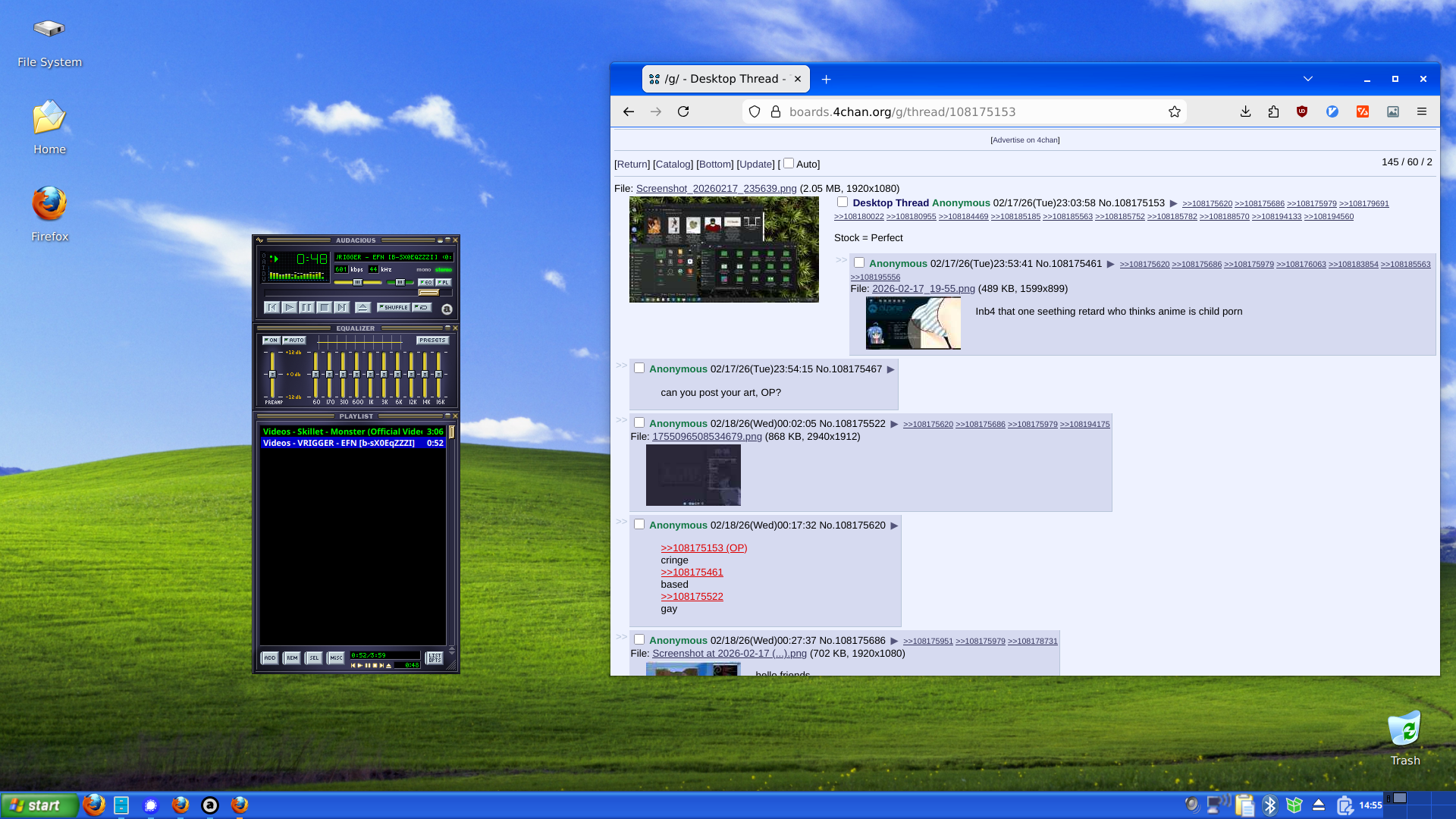This screenshot has height=819, width=1456.
Task: Click the Catalog link
Action: click(673, 164)
